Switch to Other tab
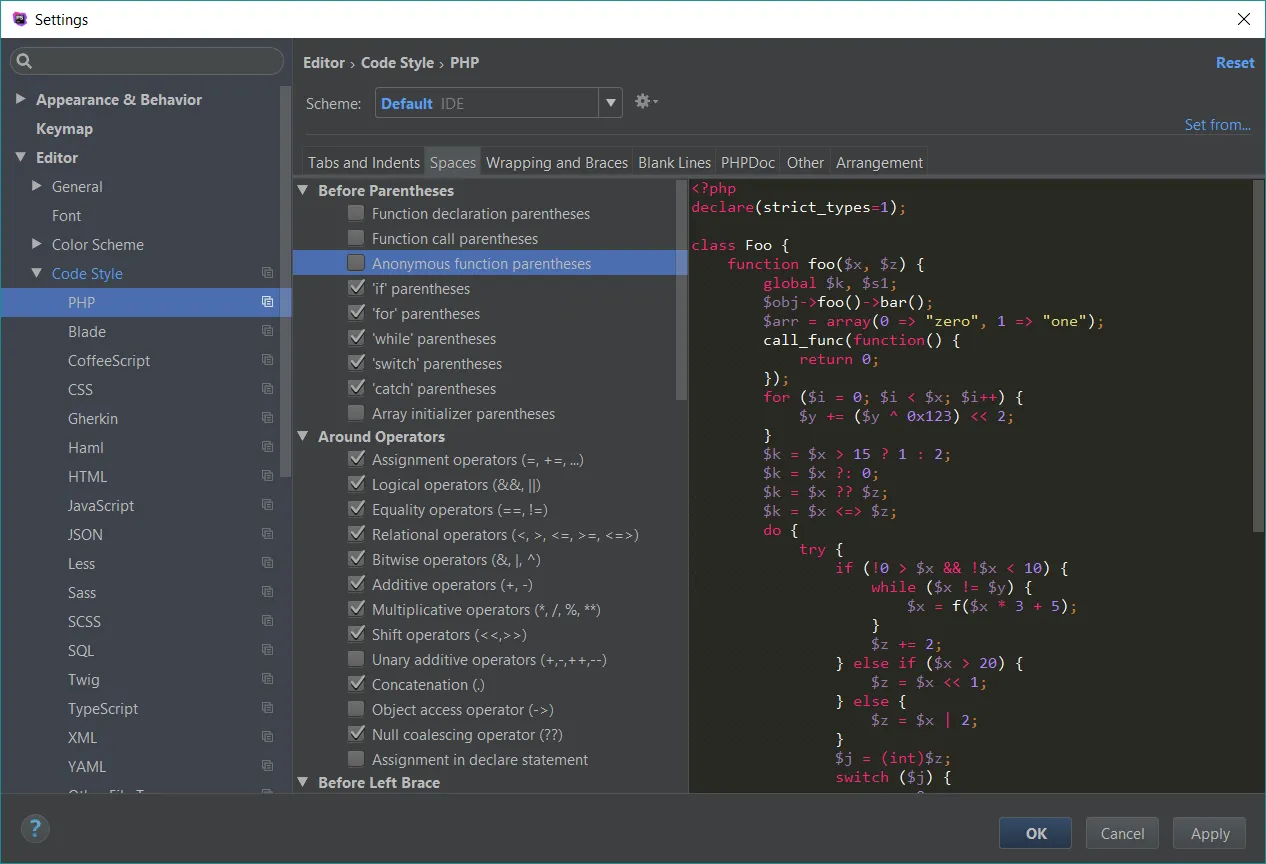Viewport: 1266px width, 864px height. [x=805, y=162]
